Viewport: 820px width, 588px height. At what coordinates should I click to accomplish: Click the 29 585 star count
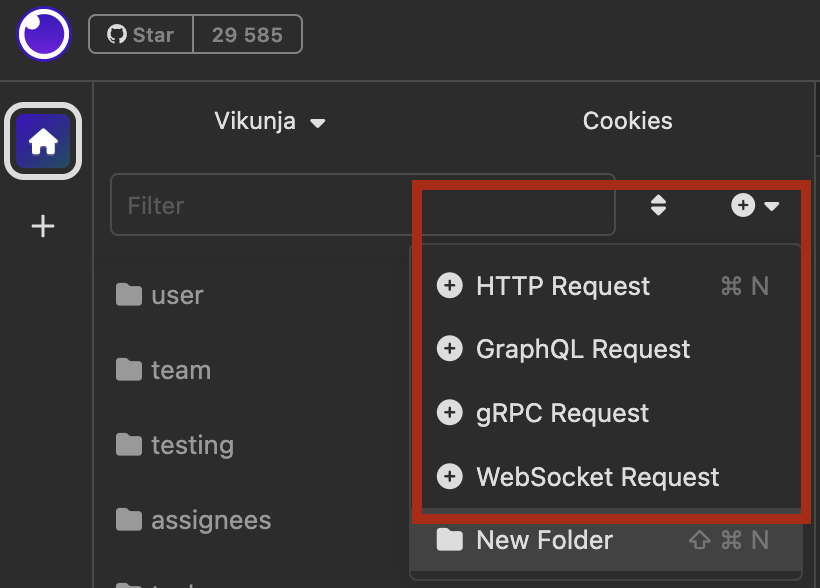pyautogui.click(x=247, y=35)
